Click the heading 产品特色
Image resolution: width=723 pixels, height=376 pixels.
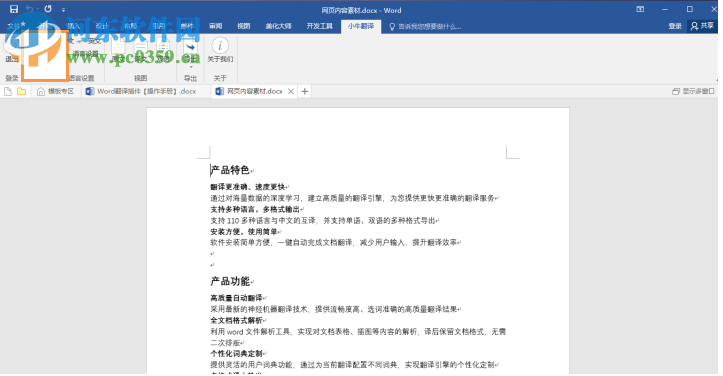[230, 170]
